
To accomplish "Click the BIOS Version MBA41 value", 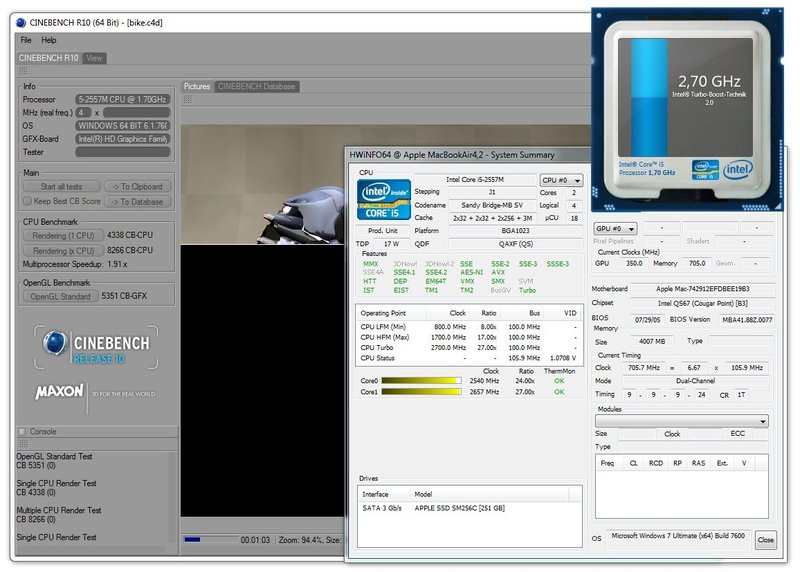I will click(x=747, y=320).
